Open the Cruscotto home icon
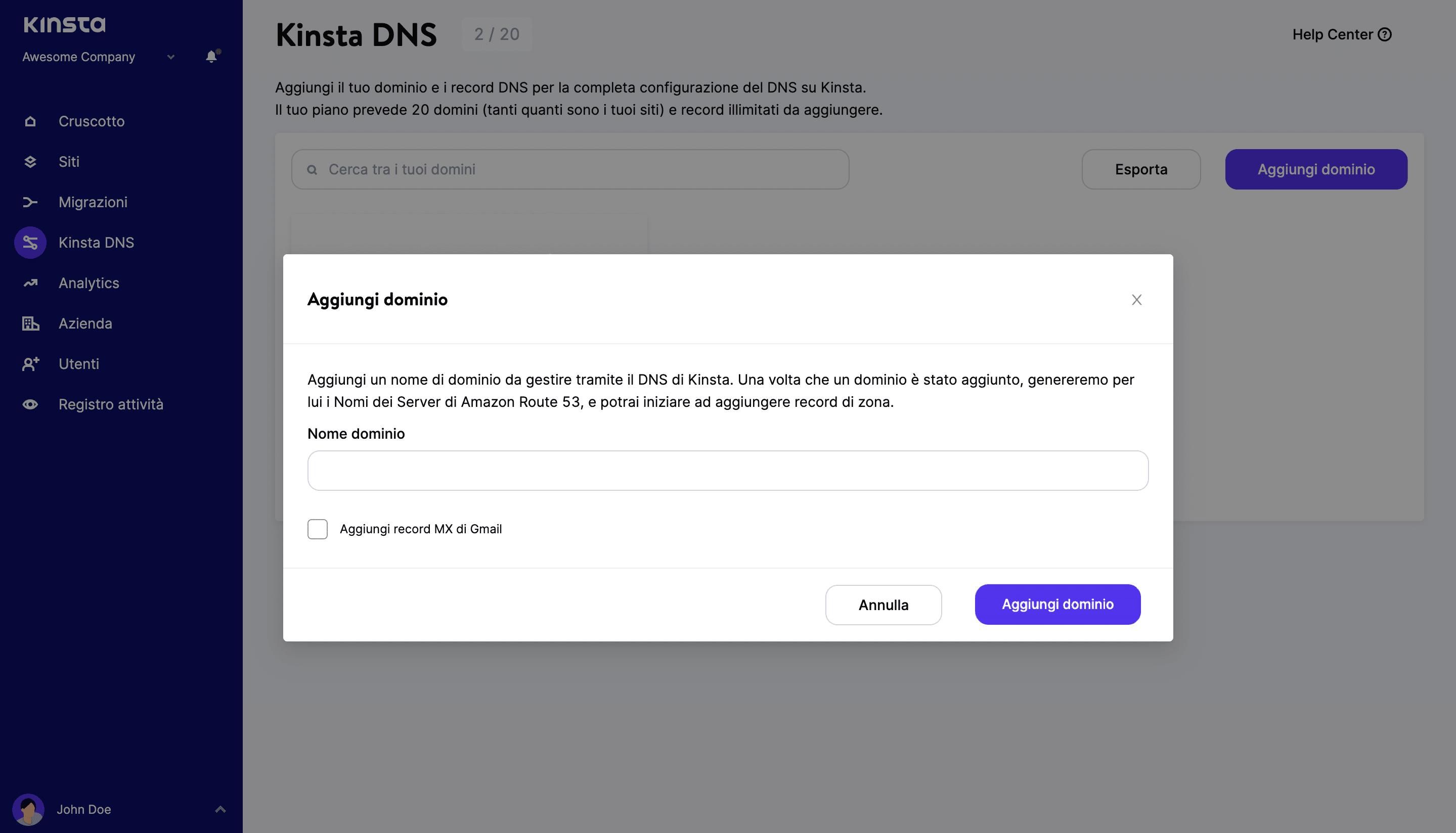 pos(30,121)
